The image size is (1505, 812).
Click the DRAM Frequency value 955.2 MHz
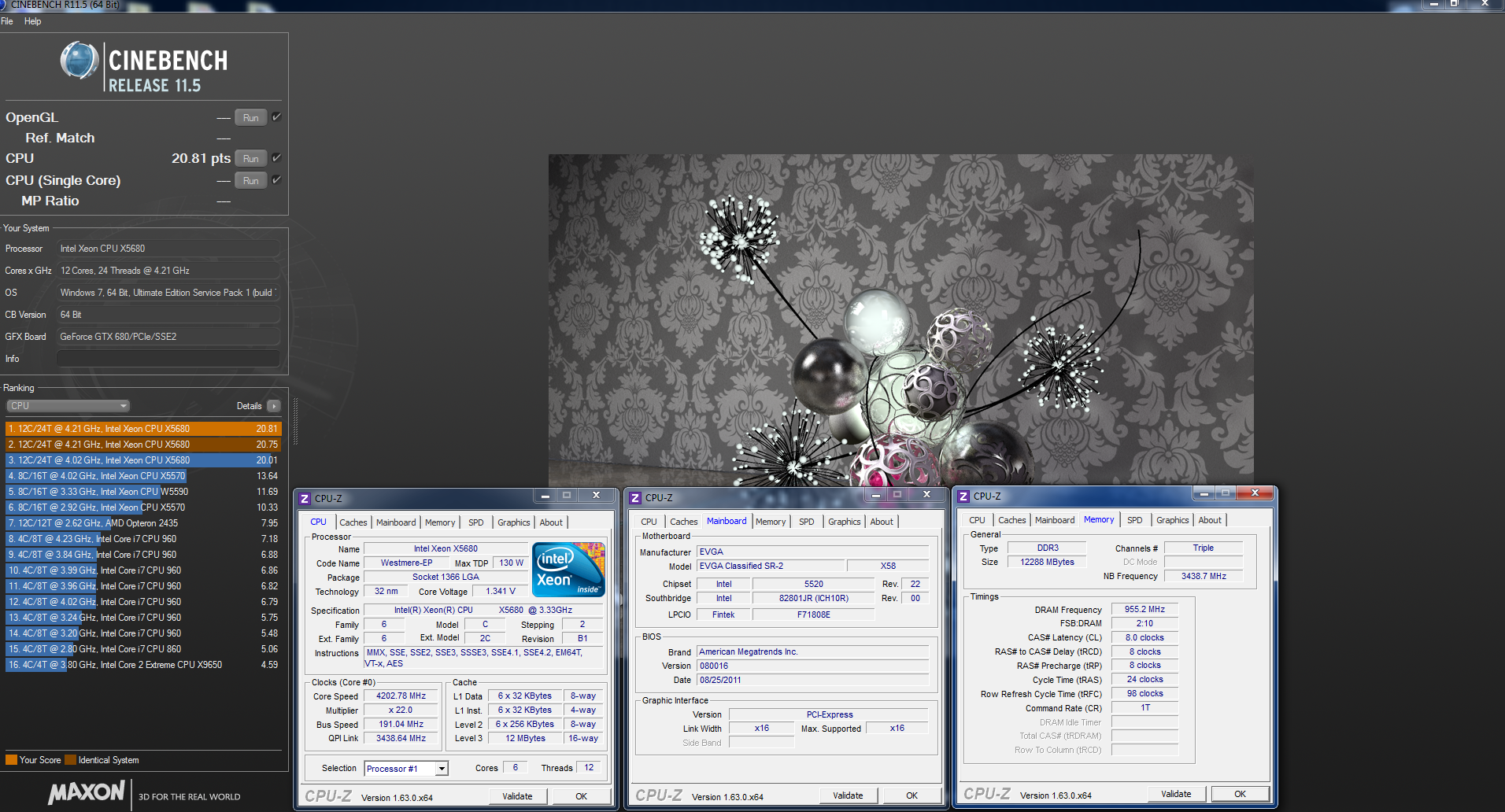click(1144, 610)
